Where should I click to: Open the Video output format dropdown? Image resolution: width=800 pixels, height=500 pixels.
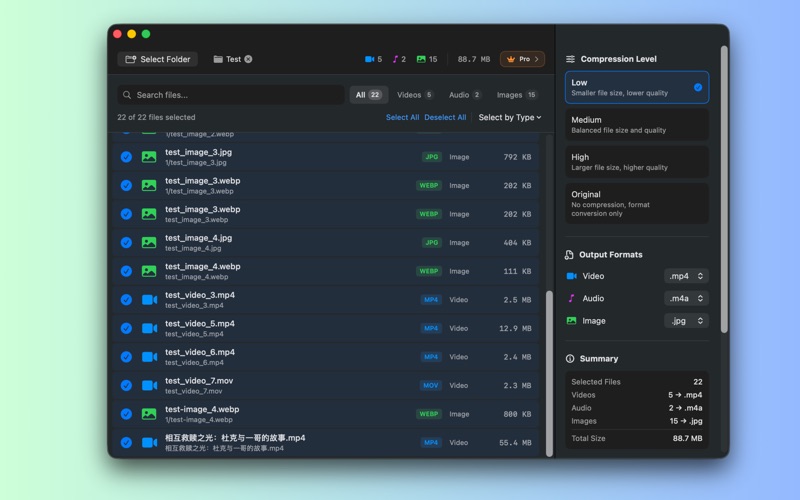pyautogui.click(x=686, y=276)
